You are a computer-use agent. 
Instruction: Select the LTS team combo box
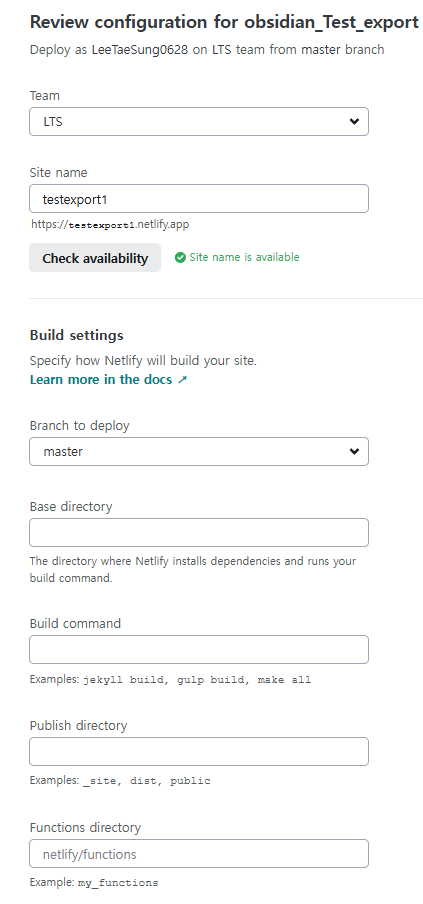pyautogui.click(x=199, y=122)
